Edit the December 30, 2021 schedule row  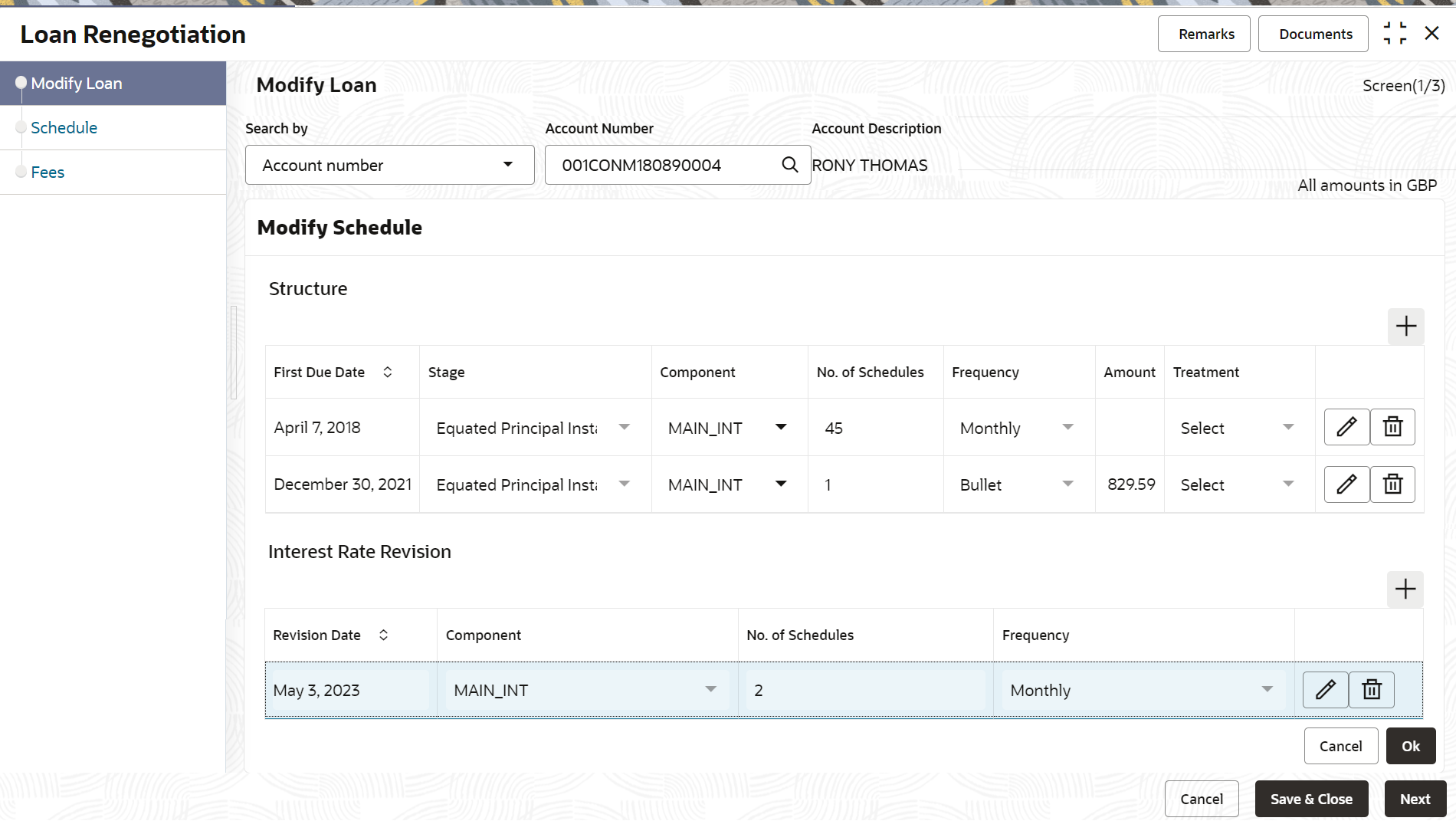point(1346,484)
